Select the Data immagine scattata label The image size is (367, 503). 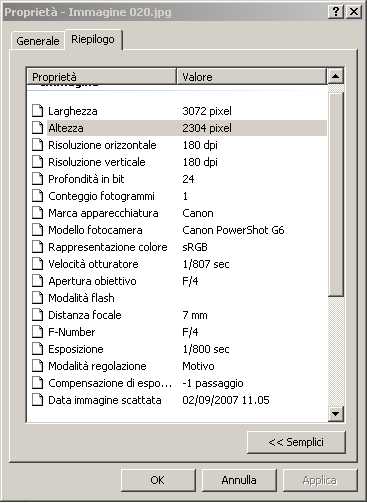105,400
